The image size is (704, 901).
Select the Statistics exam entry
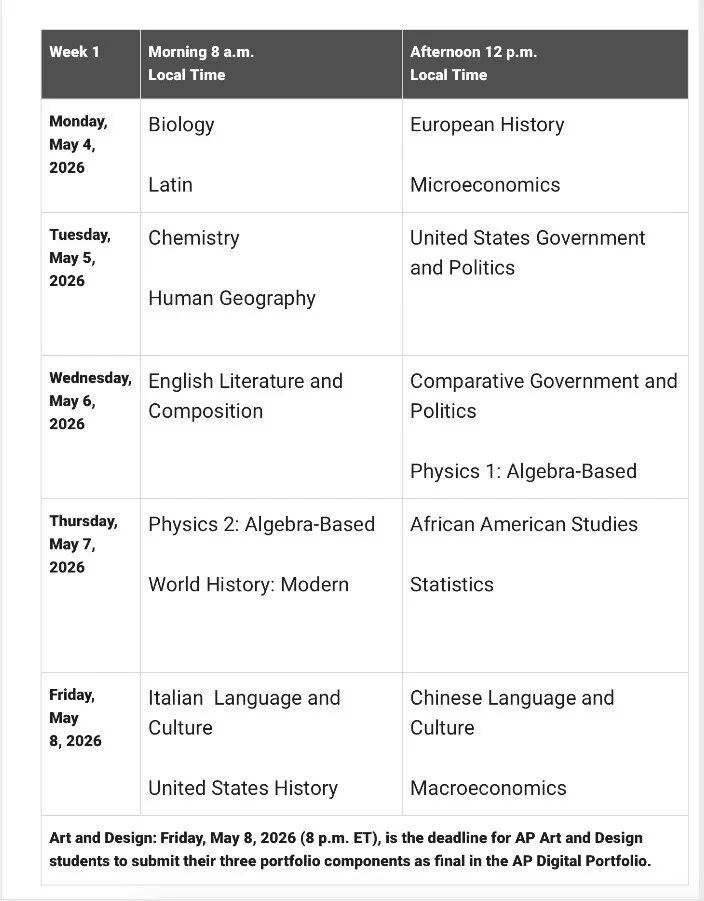point(452,584)
